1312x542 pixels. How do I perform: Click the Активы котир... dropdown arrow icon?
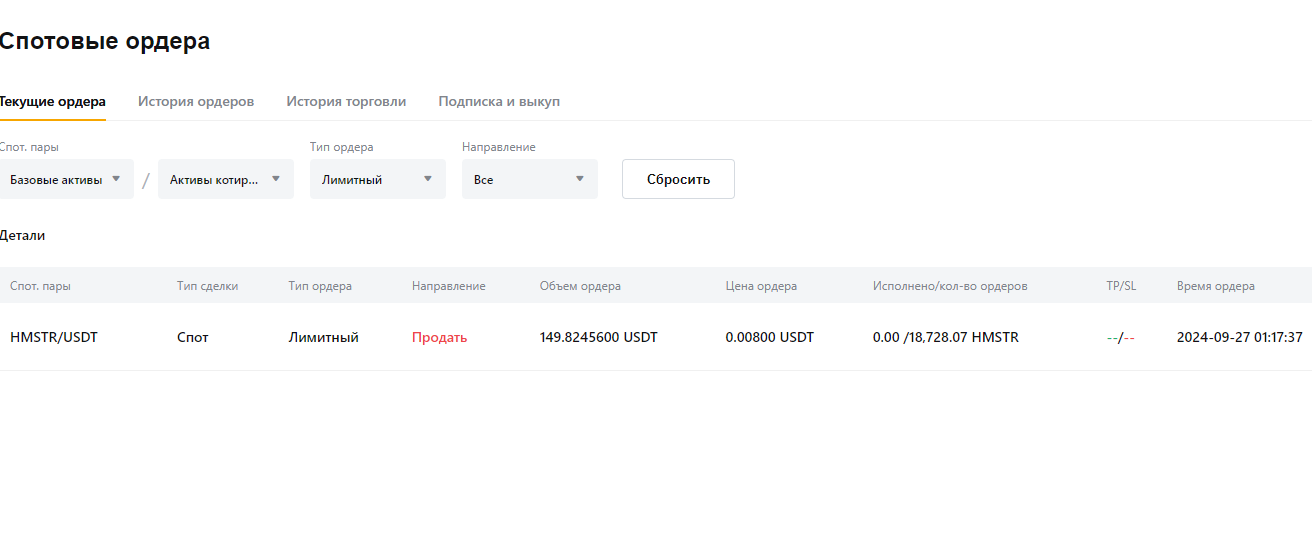point(276,179)
